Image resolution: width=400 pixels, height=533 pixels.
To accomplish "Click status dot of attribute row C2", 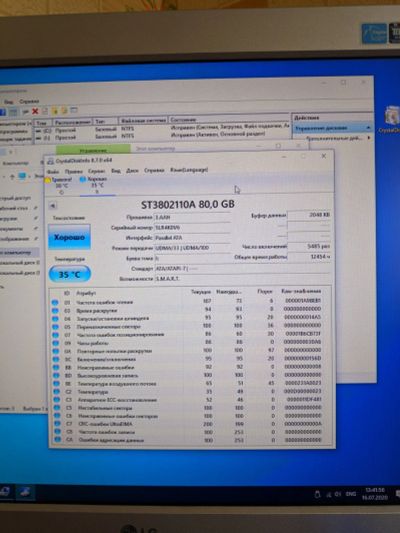I will pos(57,392).
